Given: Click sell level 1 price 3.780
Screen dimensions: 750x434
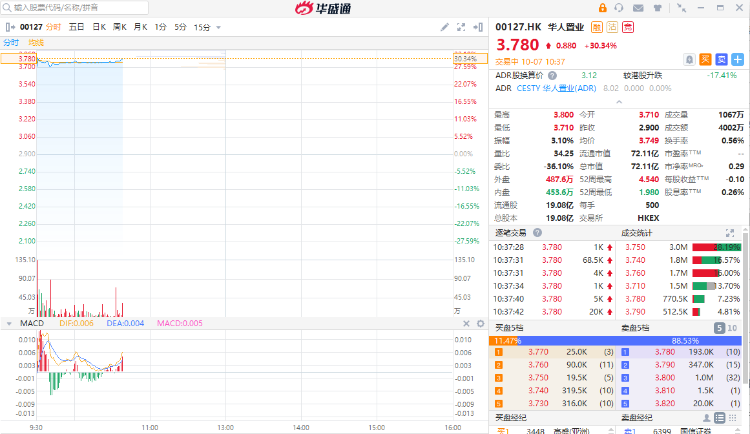Looking at the screenshot, I should 665,352.
